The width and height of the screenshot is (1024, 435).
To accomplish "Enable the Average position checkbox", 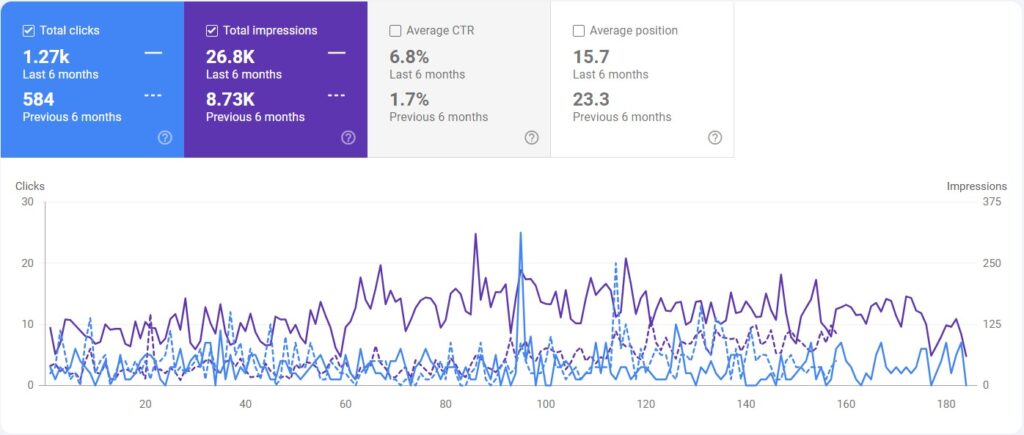I will click(x=579, y=31).
